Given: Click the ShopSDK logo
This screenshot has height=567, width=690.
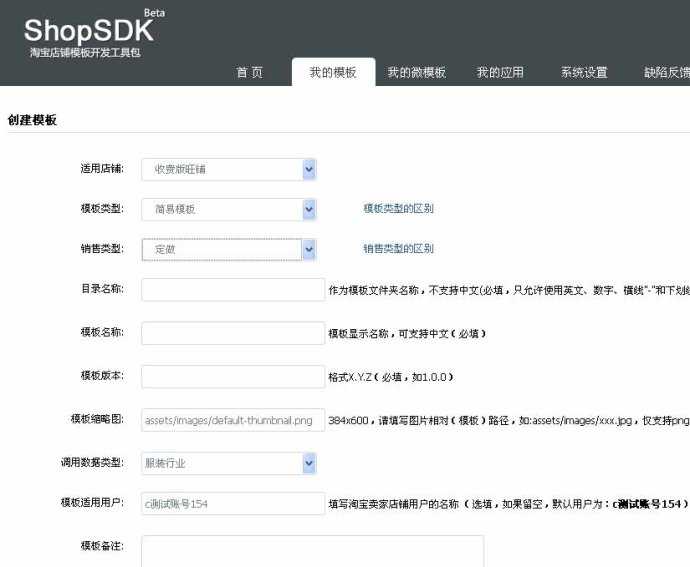Looking at the screenshot, I should tap(90, 32).
